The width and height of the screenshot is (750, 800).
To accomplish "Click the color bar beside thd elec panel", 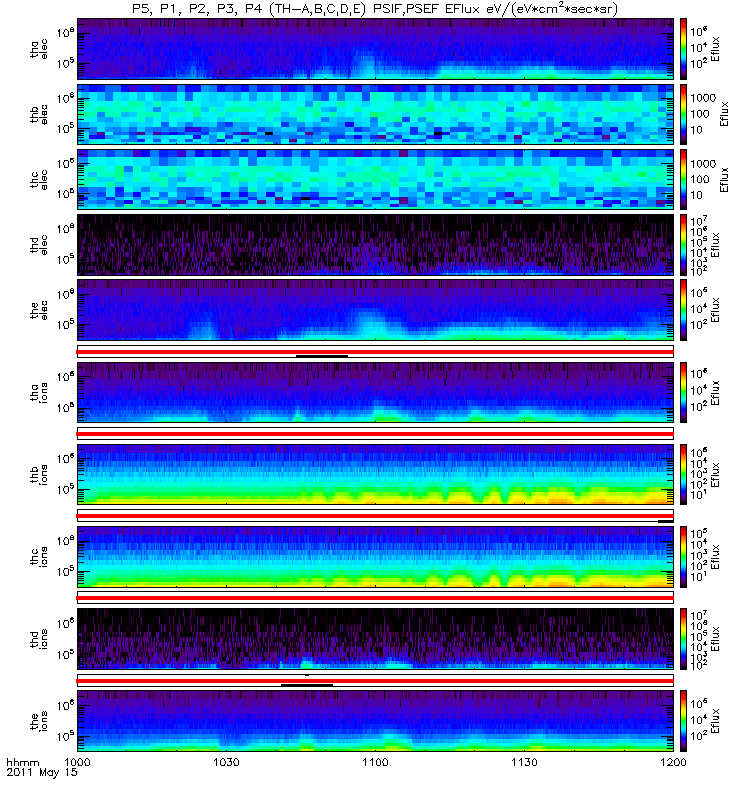I will [x=683, y=245].
